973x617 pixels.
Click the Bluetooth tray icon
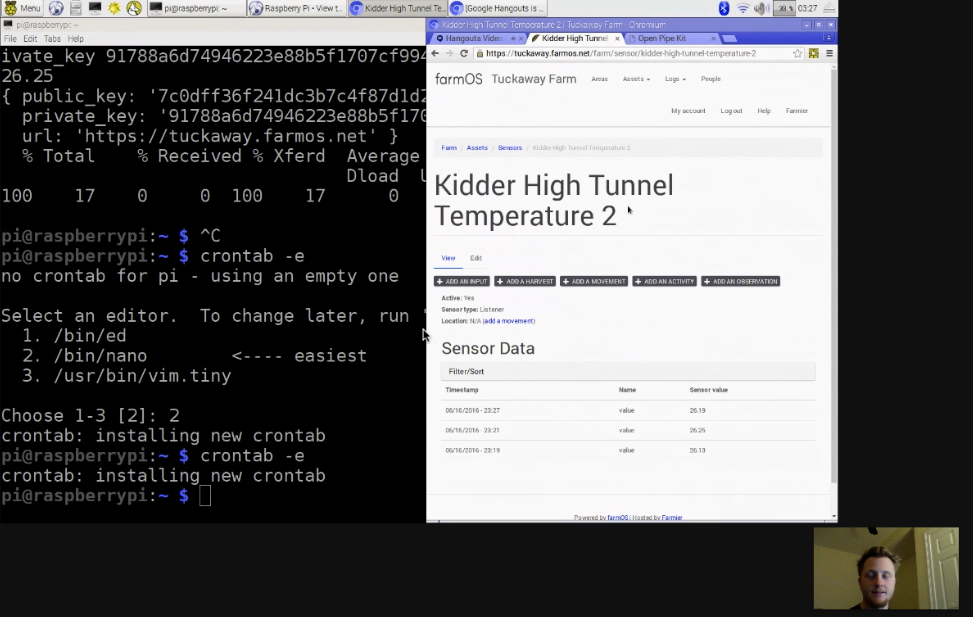tap(724, 8)
